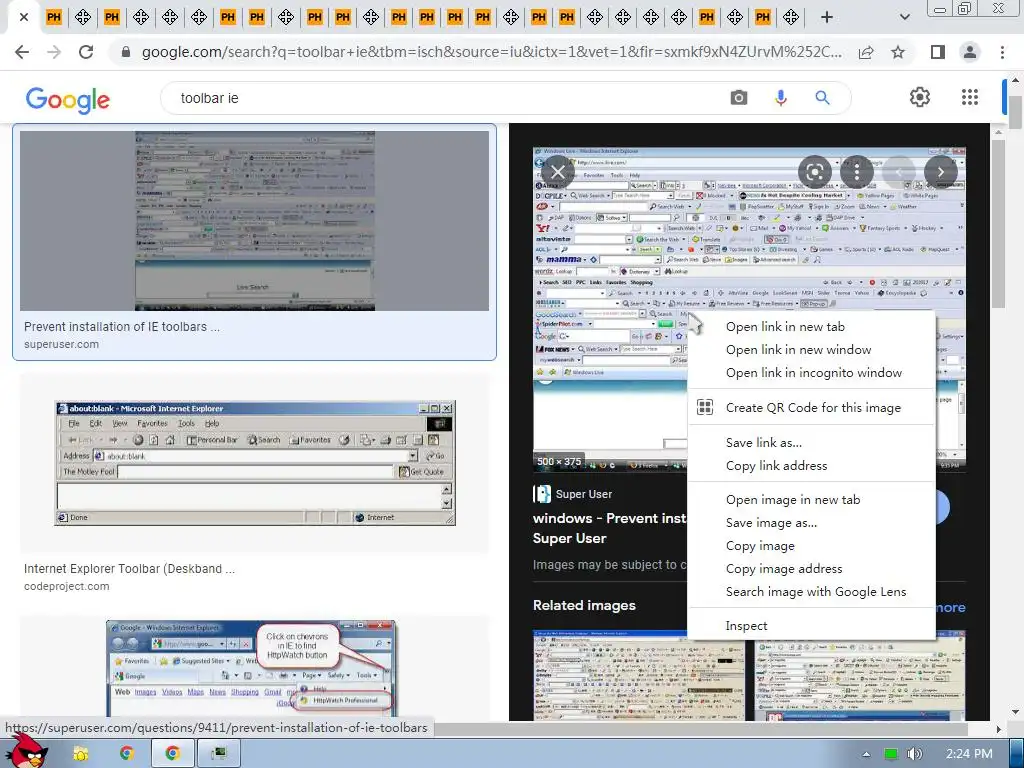Click the blue magnifier search icon
Screen dimensions: 1024x768
point(822,98)
